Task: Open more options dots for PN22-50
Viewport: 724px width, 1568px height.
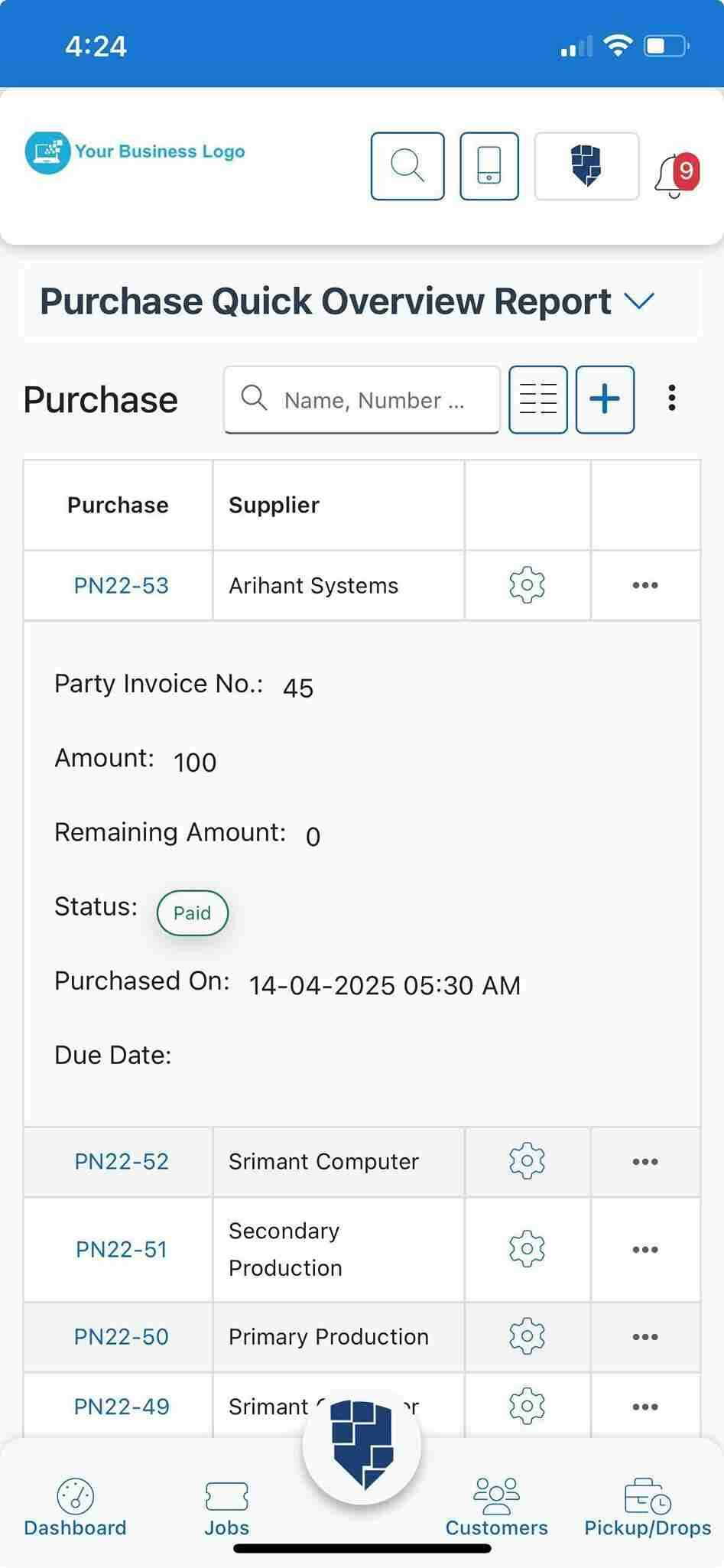Action: tap(645, 1337)
